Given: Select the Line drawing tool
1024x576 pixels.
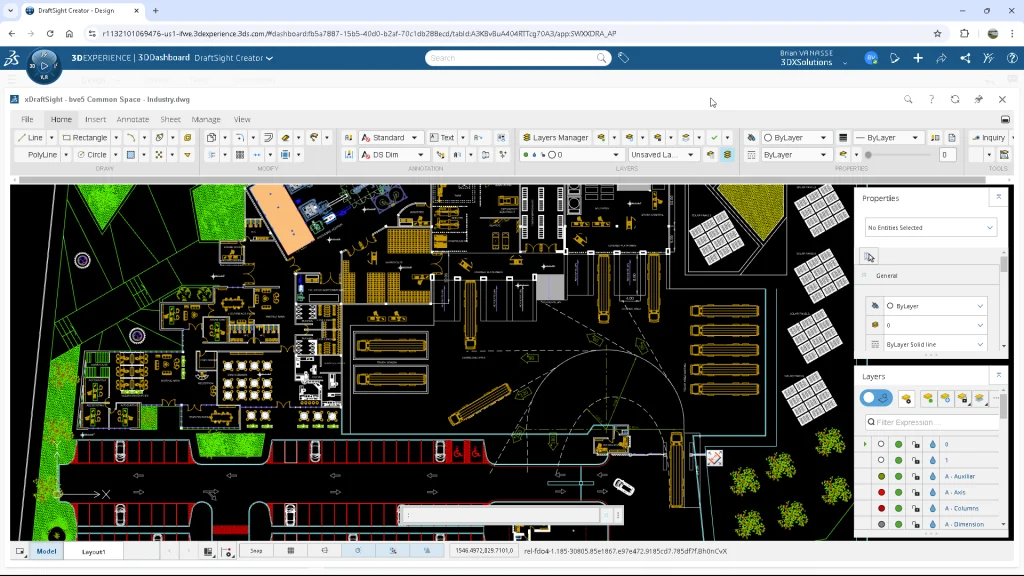Looking at the screenshot, I should click(x=30, y=137).
